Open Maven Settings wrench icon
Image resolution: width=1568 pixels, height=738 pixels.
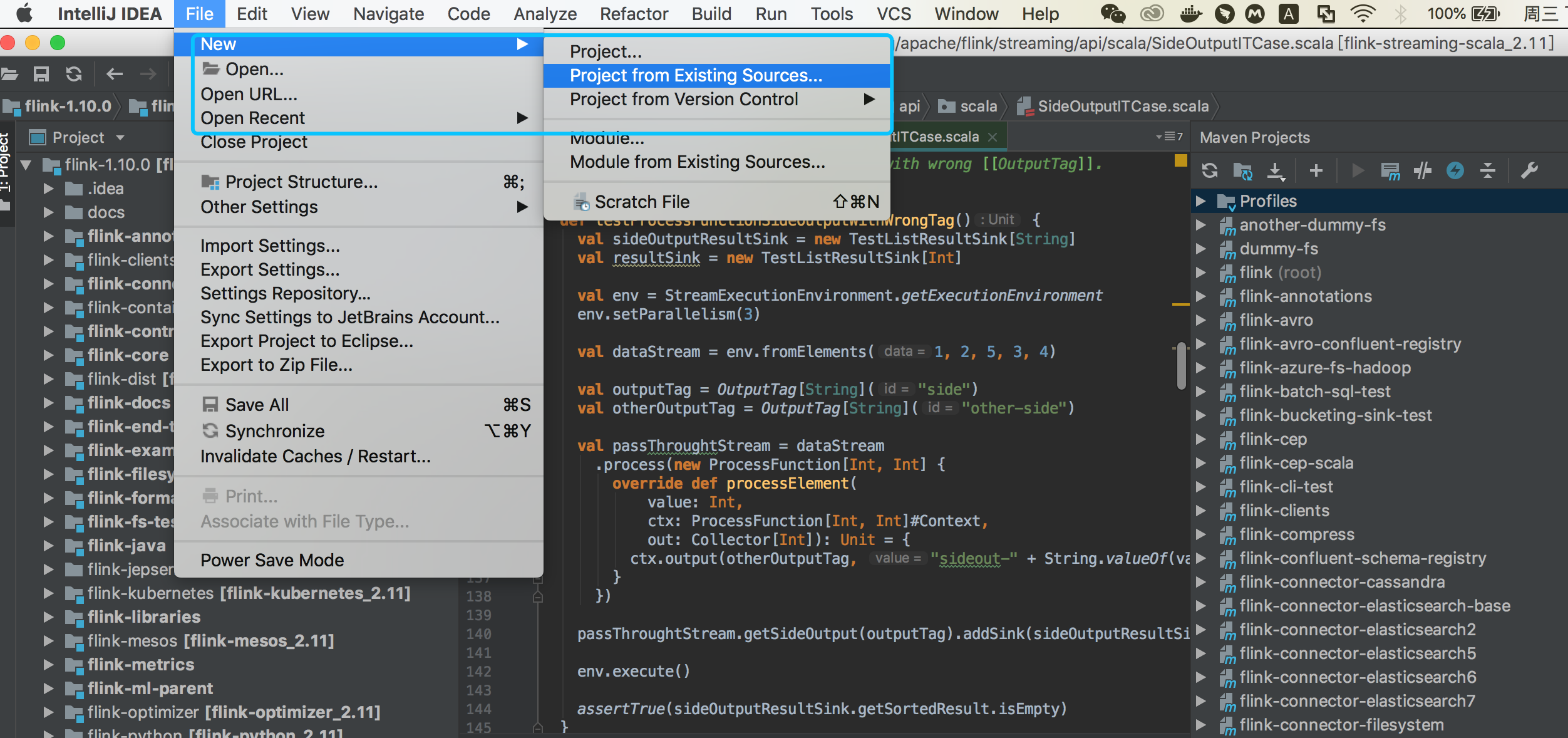pyautogui.click(x=1529, y=170)
